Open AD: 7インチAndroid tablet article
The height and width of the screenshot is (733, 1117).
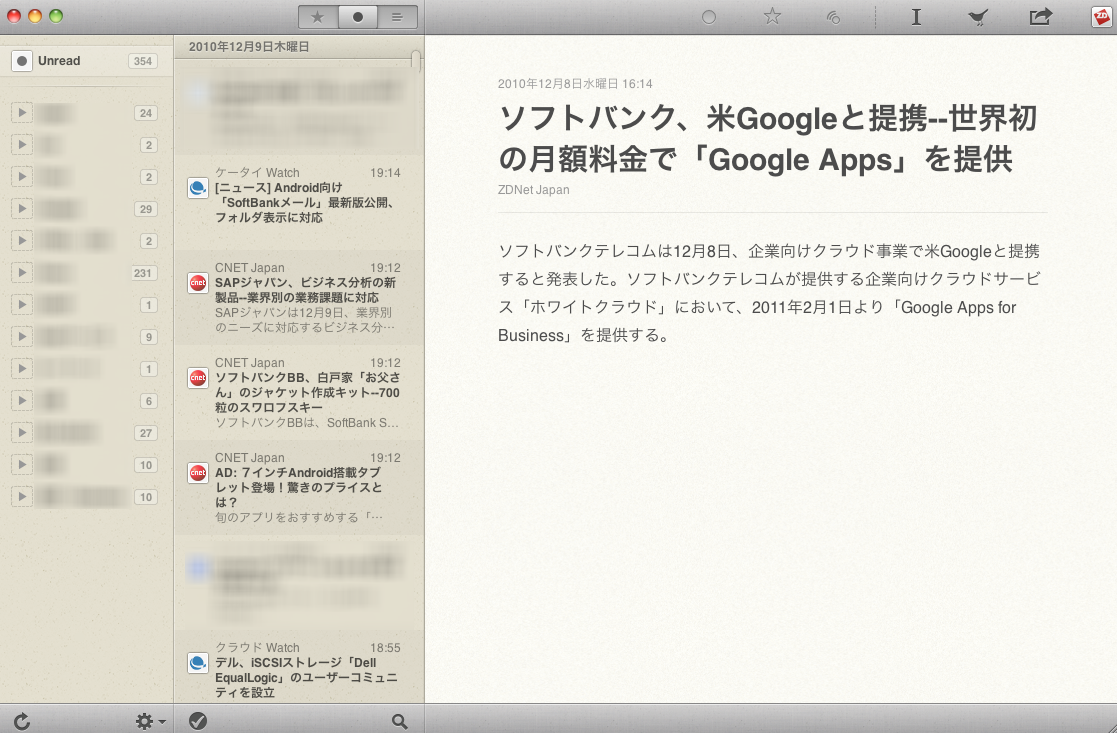299,488
